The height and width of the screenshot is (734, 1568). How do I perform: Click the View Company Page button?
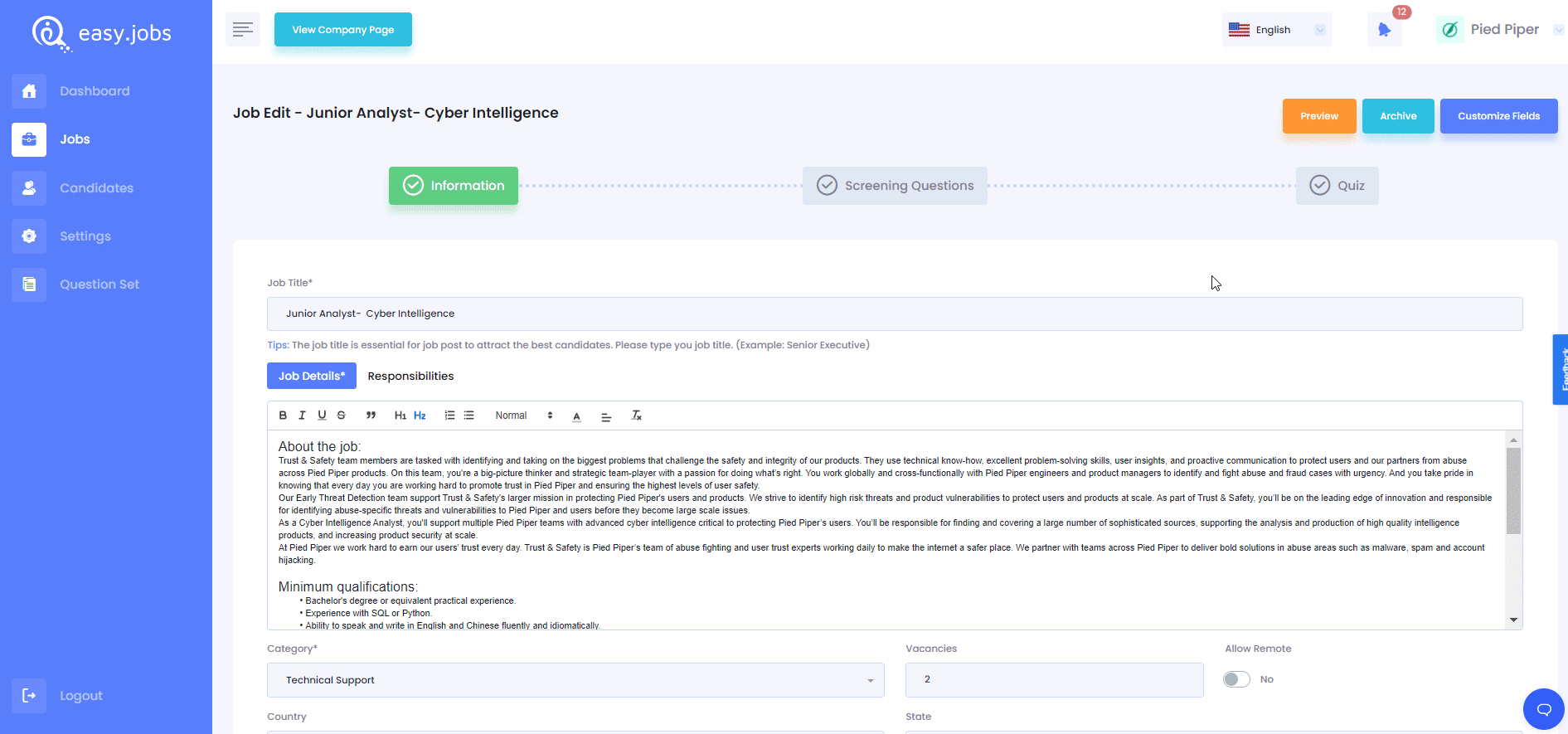(x=343, y=30)
